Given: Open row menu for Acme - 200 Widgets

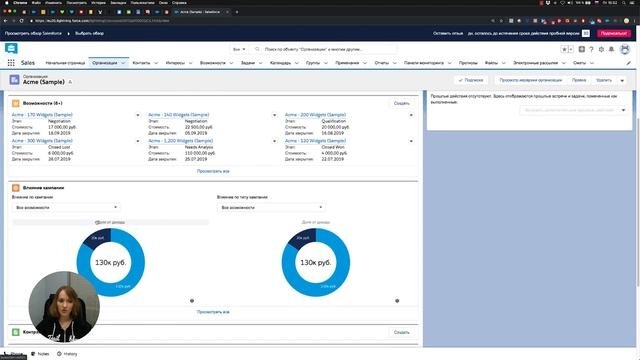Looking at the screenshot, I should tap(411, 115).
